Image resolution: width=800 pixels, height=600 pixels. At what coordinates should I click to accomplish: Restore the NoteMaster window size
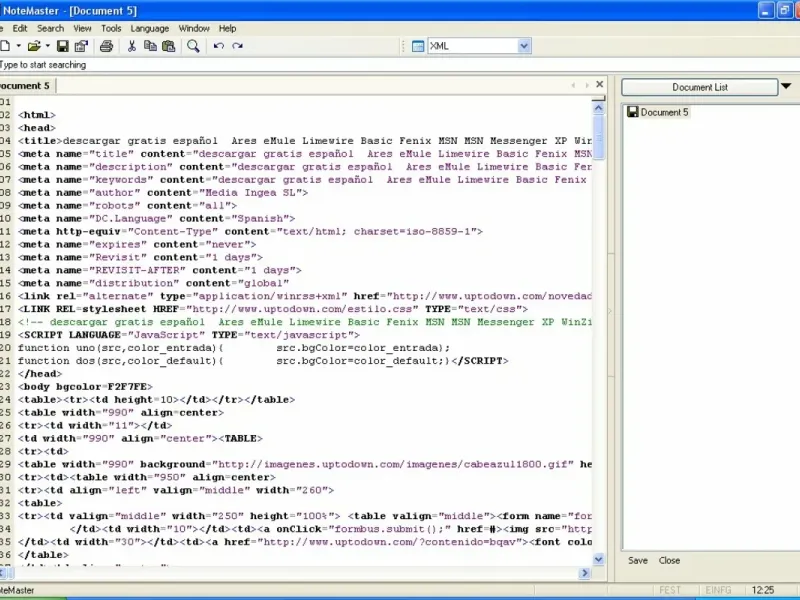[x=784, y=10]
